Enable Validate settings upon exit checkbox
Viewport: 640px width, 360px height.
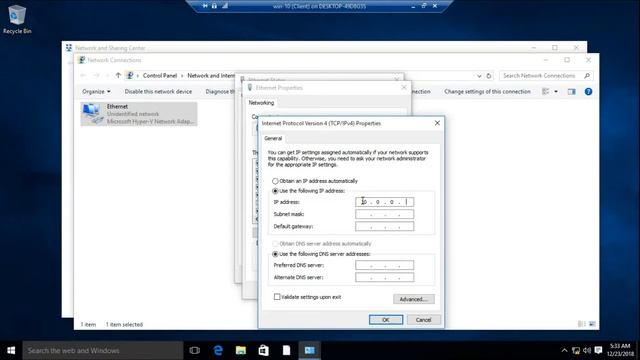click(277, 297)
